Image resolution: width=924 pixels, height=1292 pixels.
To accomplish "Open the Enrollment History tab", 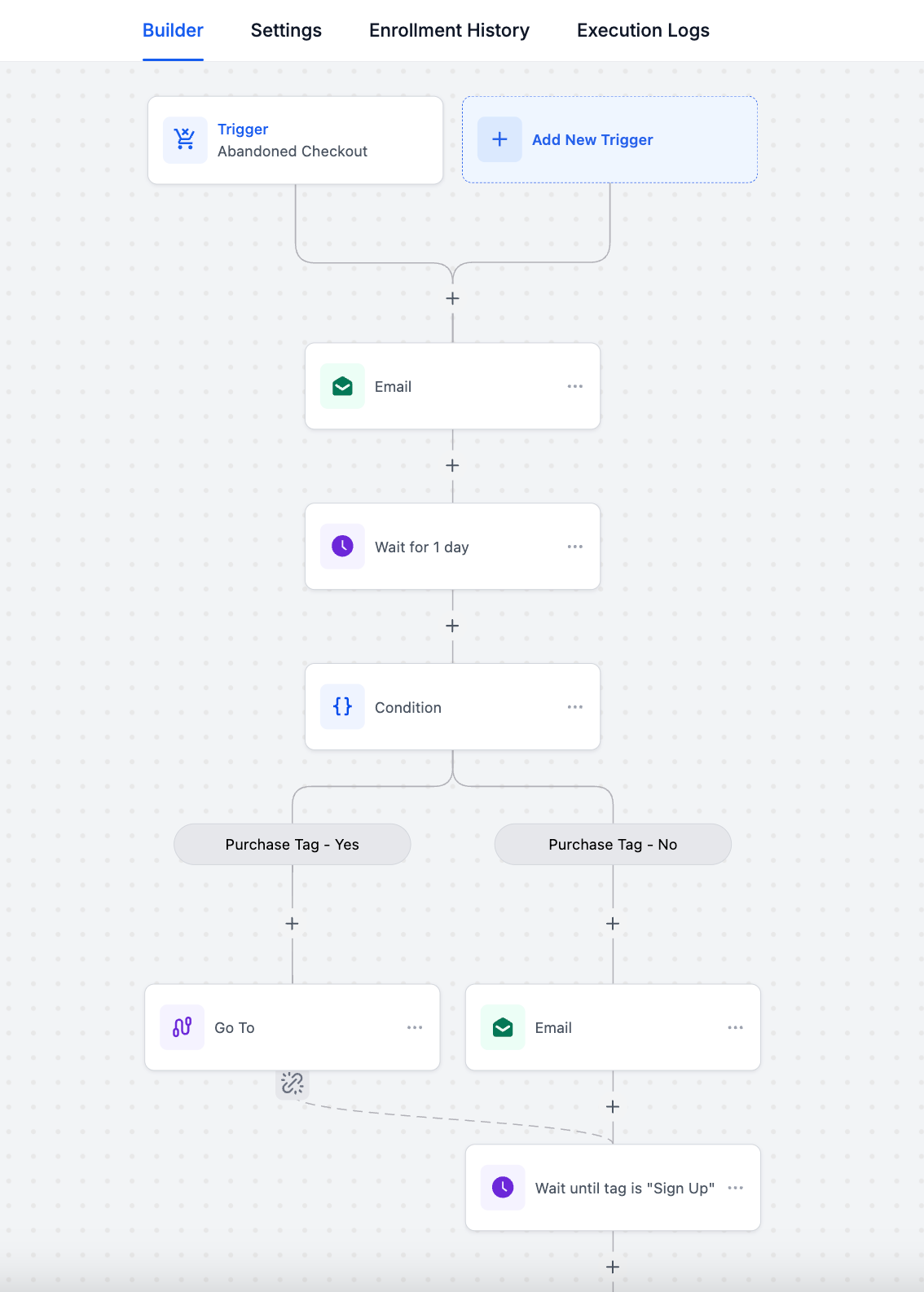I will pyautogui.click(x=449, y=30).
